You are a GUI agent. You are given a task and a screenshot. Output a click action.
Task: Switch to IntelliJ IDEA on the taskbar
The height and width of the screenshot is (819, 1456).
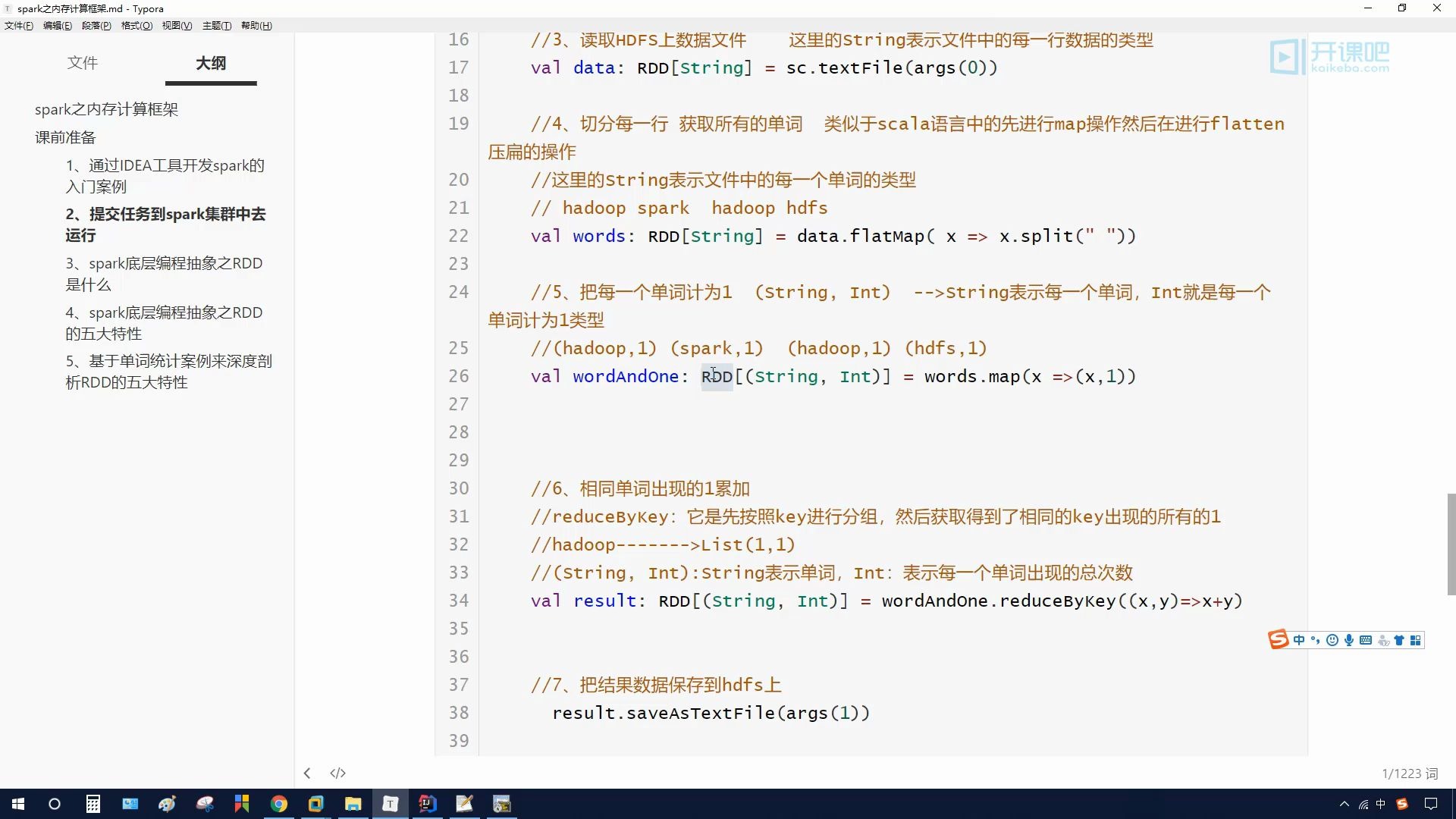(428, 804)
